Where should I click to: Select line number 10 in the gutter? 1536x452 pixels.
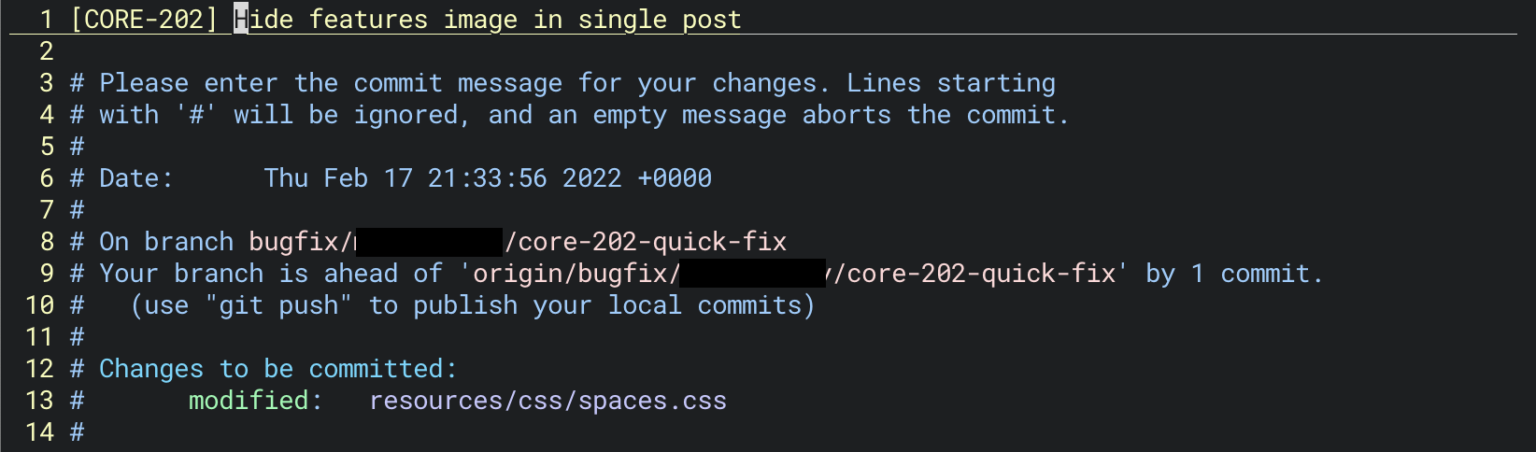[x=39, y=306]
